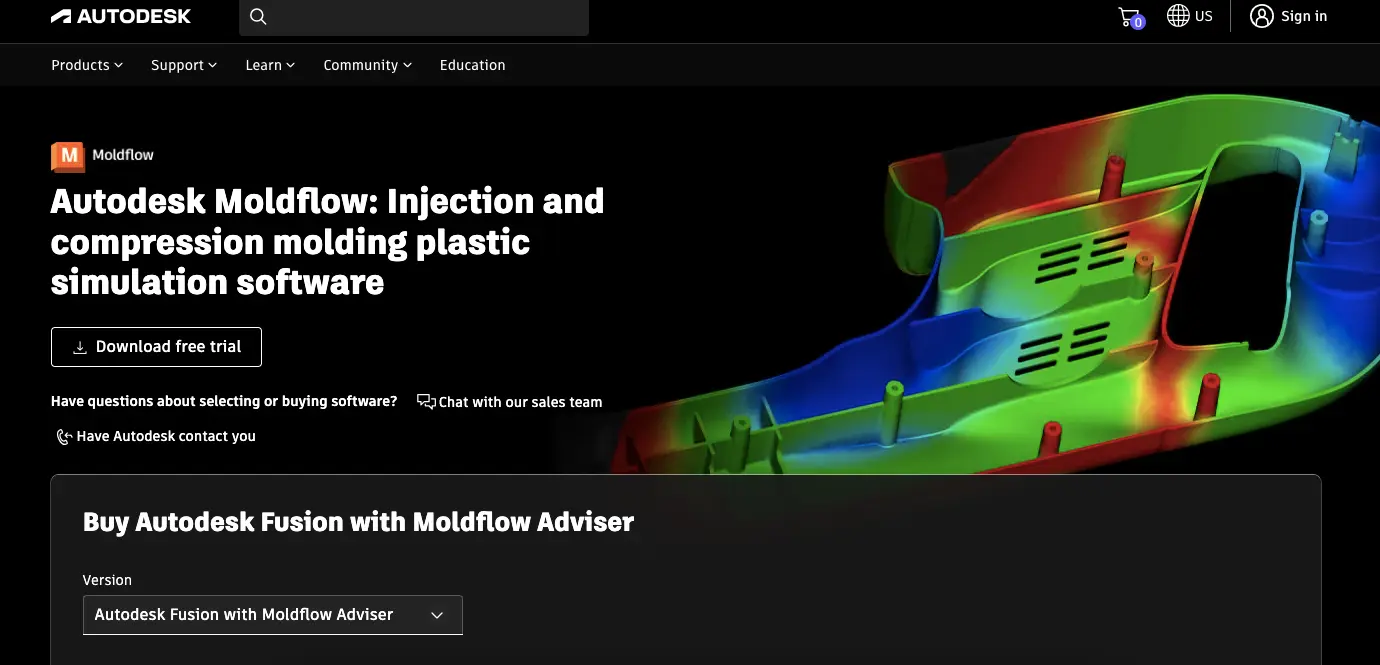Click Chat with our sales team

520,402
